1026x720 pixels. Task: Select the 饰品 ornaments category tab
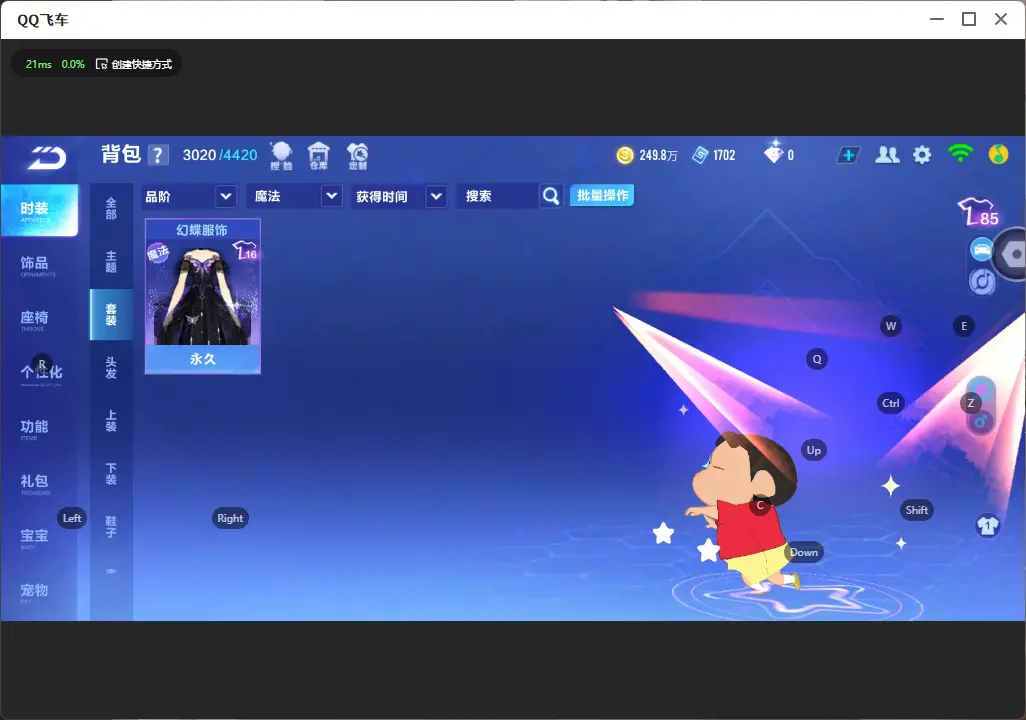click(x=39, y=265)
